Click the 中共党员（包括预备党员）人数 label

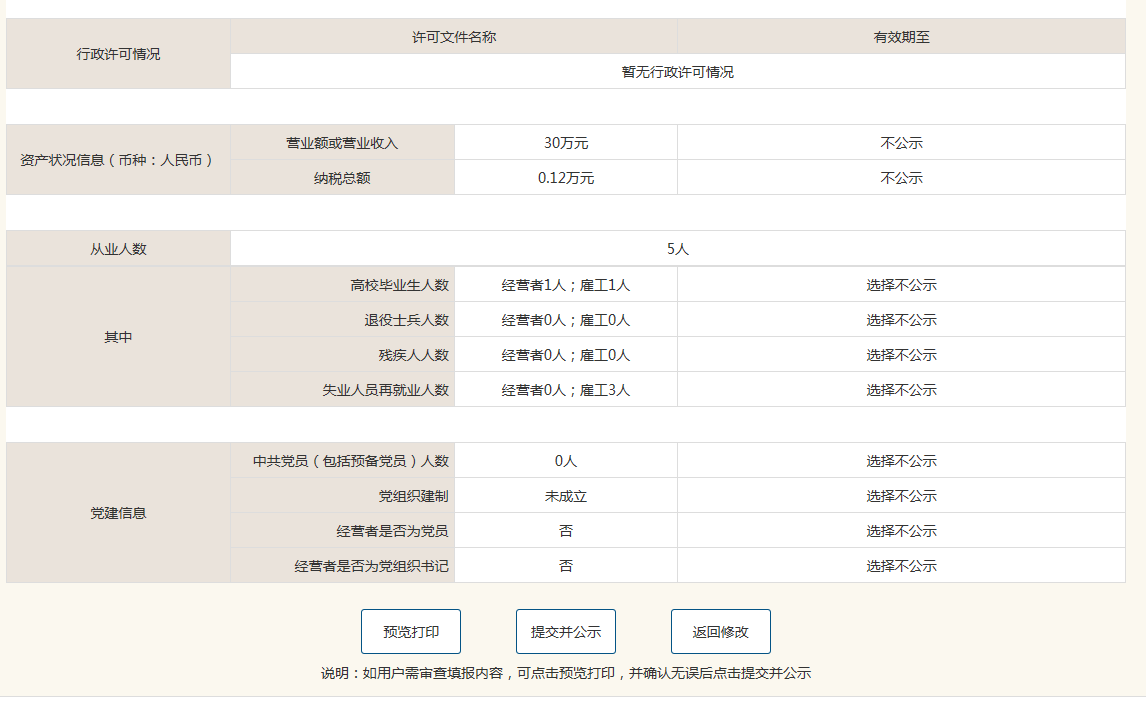tap(351, 461)
